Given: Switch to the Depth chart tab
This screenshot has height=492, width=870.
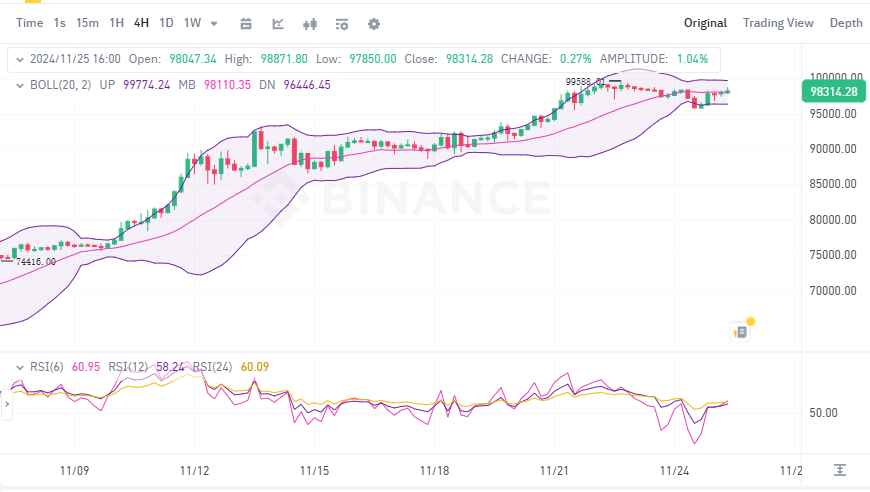Looking at the screenshot, I should 845,23.
